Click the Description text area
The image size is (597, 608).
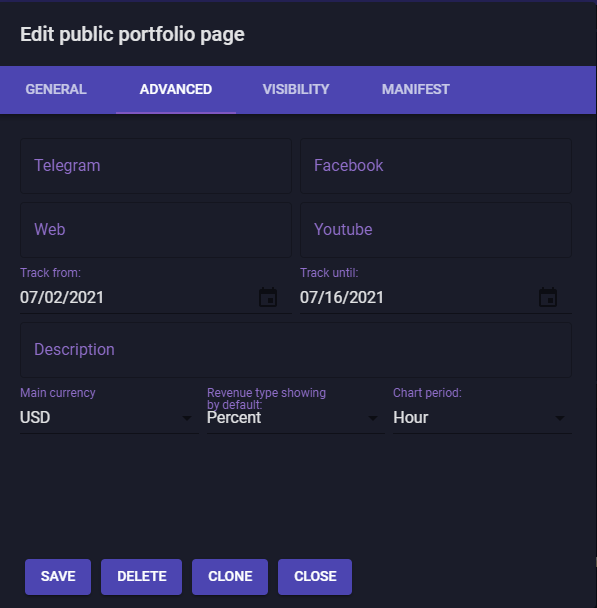coord(296,350)
